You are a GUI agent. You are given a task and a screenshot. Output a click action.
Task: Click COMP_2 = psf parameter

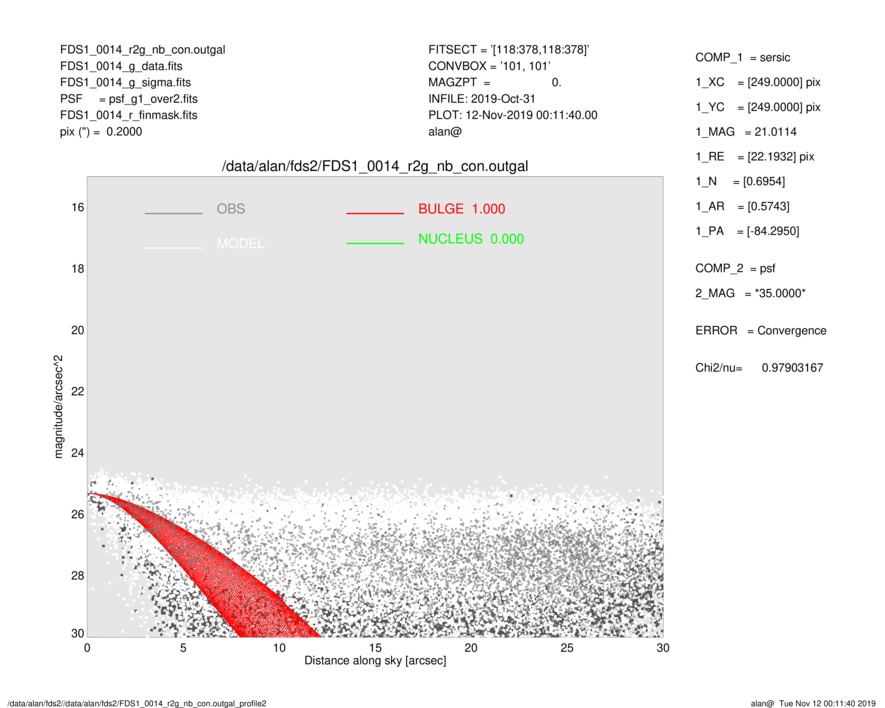pyautogui.click(x=735, y=269)
